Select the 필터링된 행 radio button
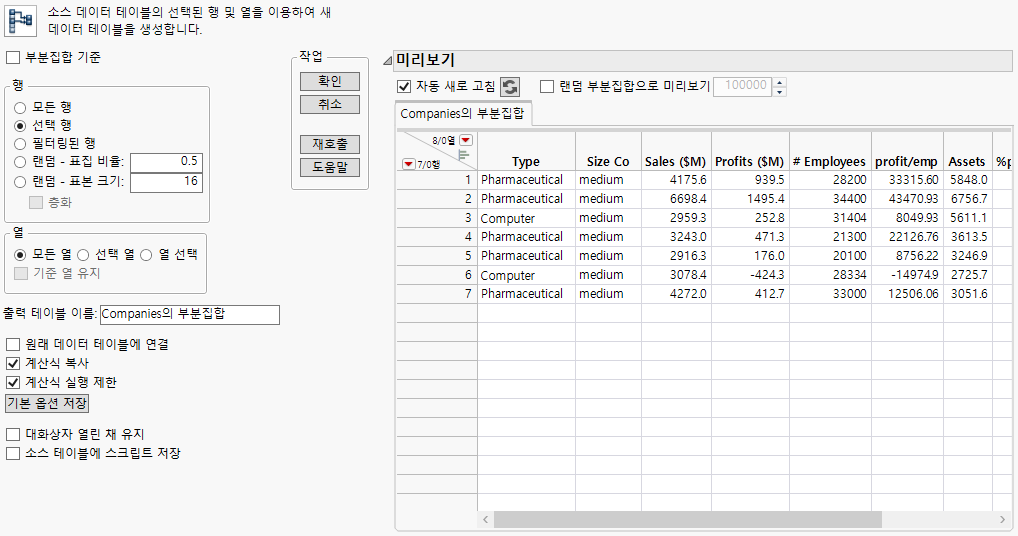 coord(20,143)
